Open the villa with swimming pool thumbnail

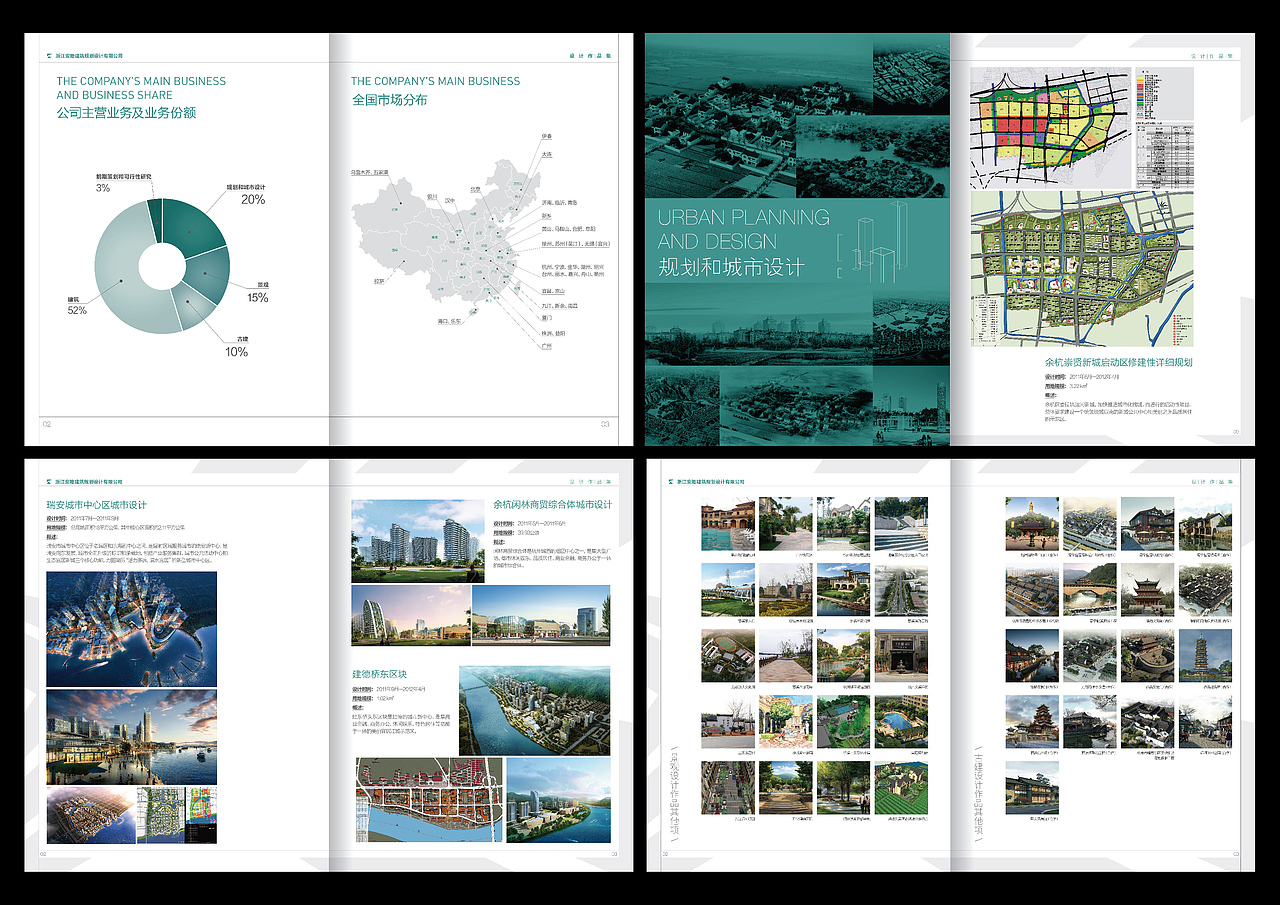[x=728, y=523]
